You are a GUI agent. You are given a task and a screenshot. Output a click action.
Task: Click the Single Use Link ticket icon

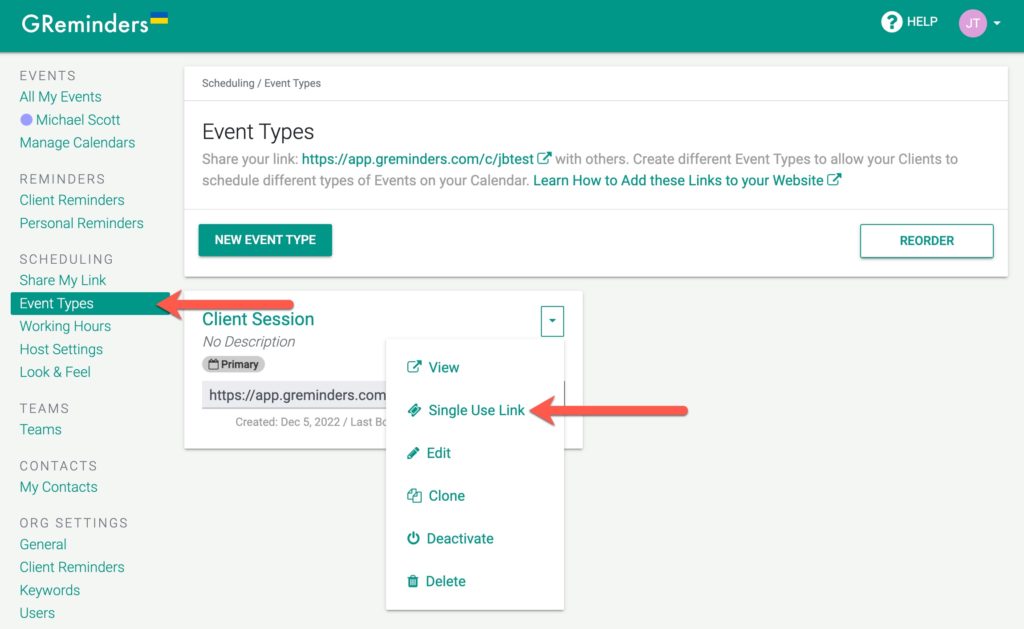[414, 410]
